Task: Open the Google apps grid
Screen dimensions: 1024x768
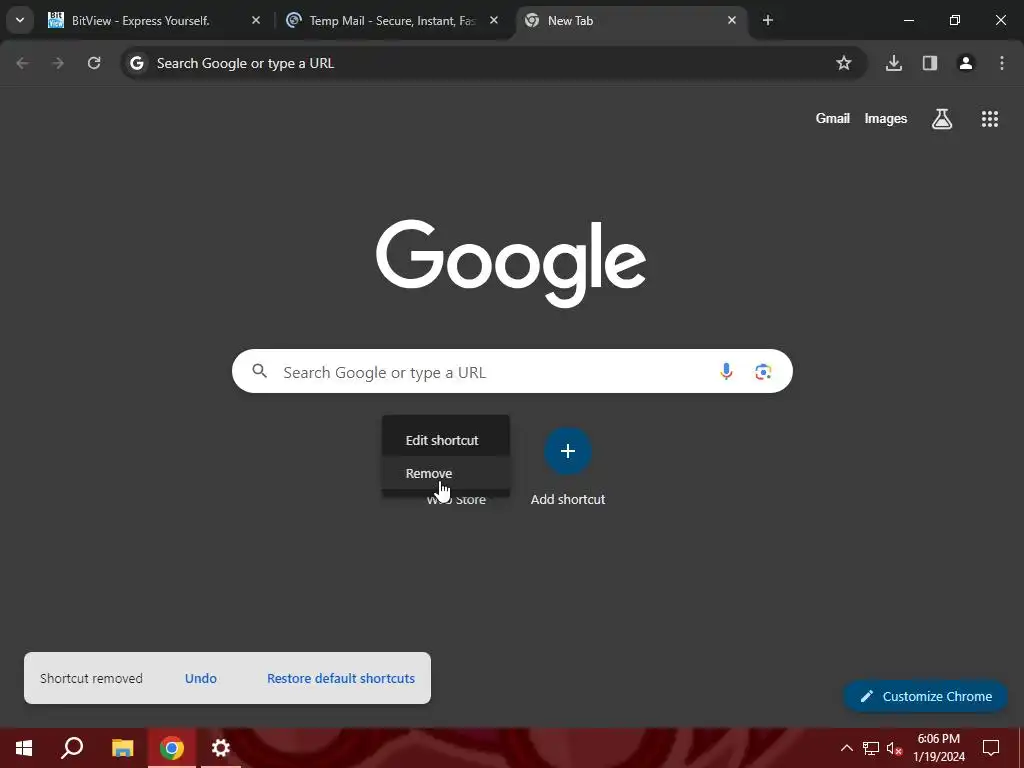Action: point(989,118)
